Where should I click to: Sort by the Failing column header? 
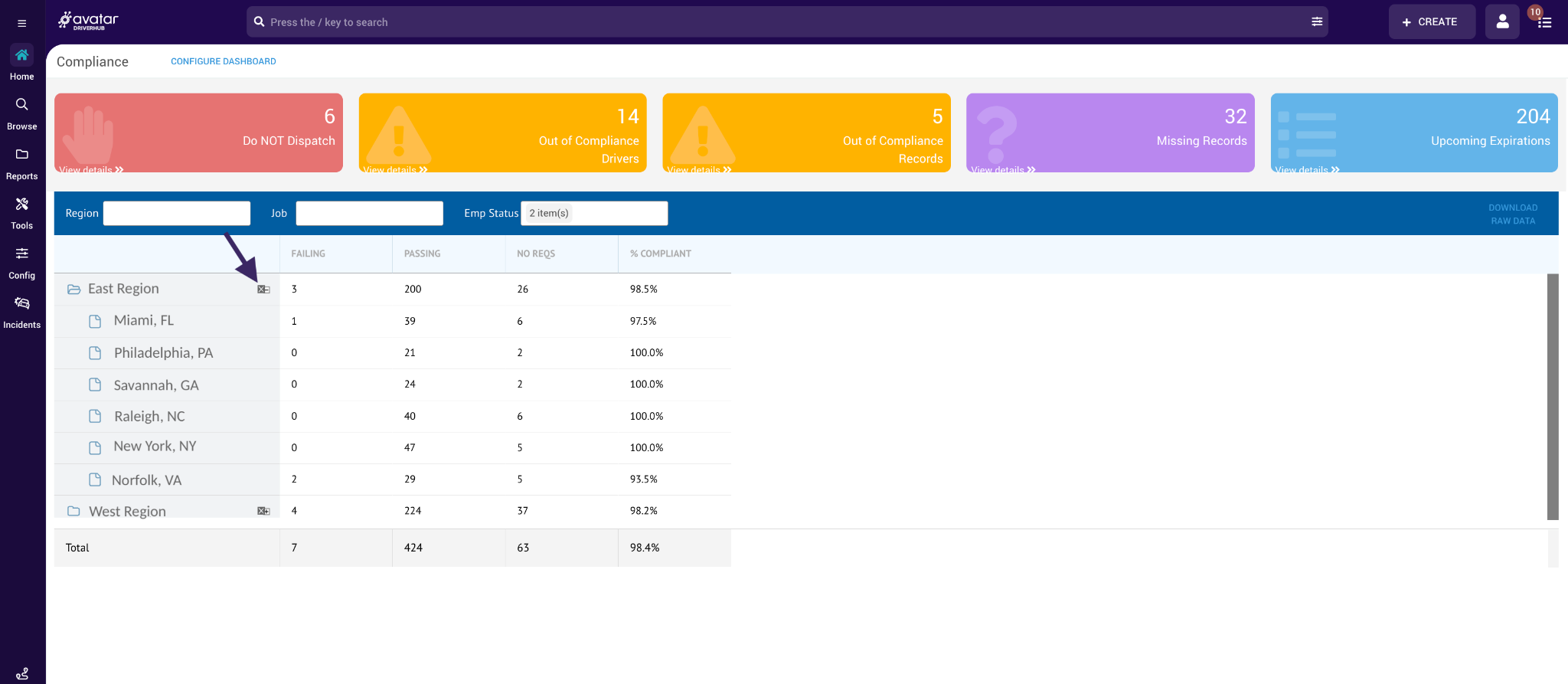[x=309, y=254]
